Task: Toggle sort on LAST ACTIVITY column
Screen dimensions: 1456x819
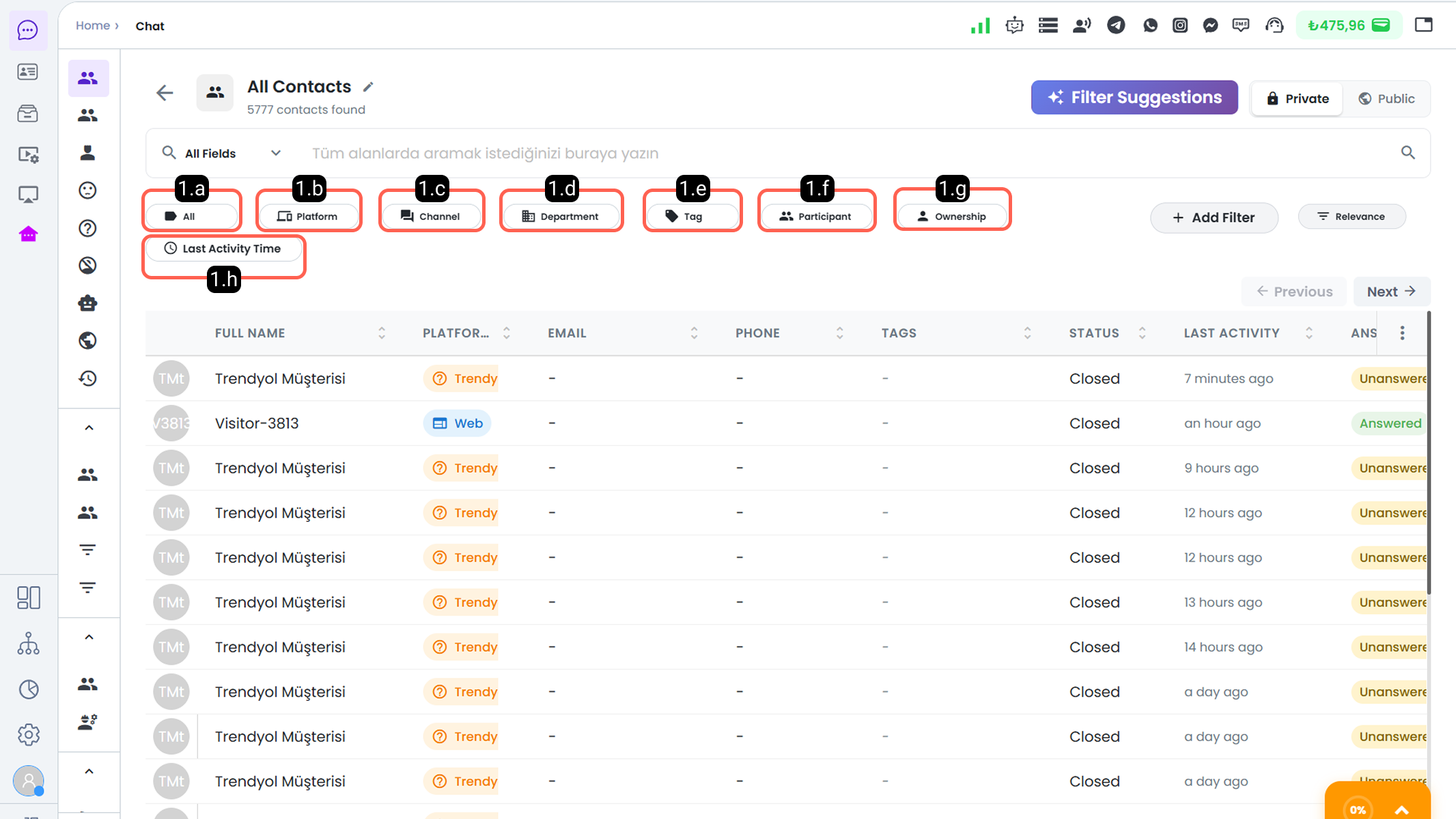Action: 1309,333
